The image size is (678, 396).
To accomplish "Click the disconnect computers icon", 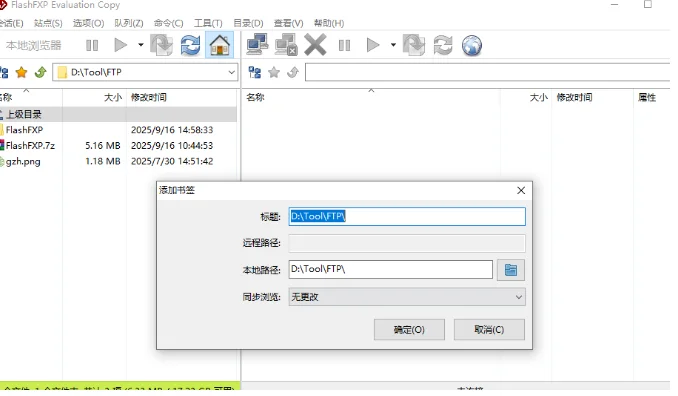I will click(x=286, y=45).
